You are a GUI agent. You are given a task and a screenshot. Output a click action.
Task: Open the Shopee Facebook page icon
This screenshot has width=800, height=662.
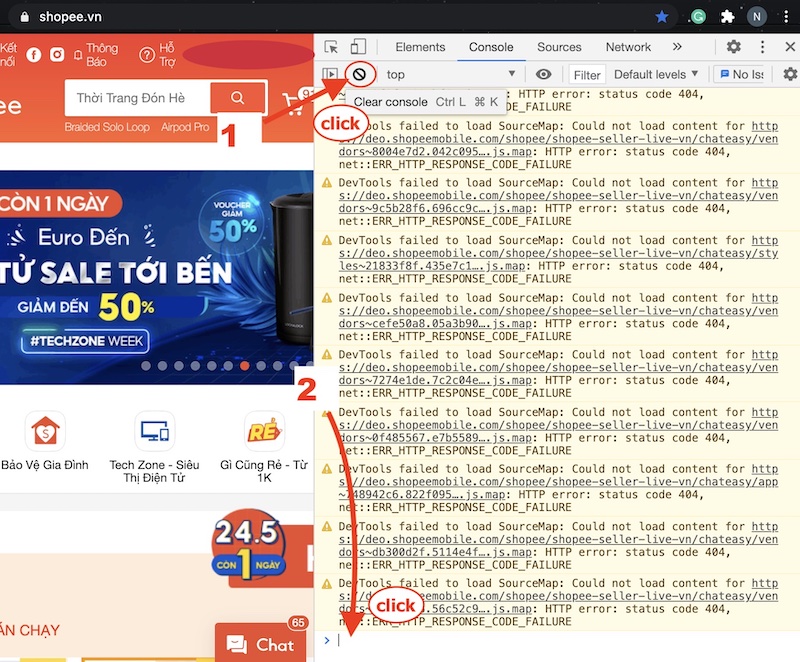[x=34, y=55]
